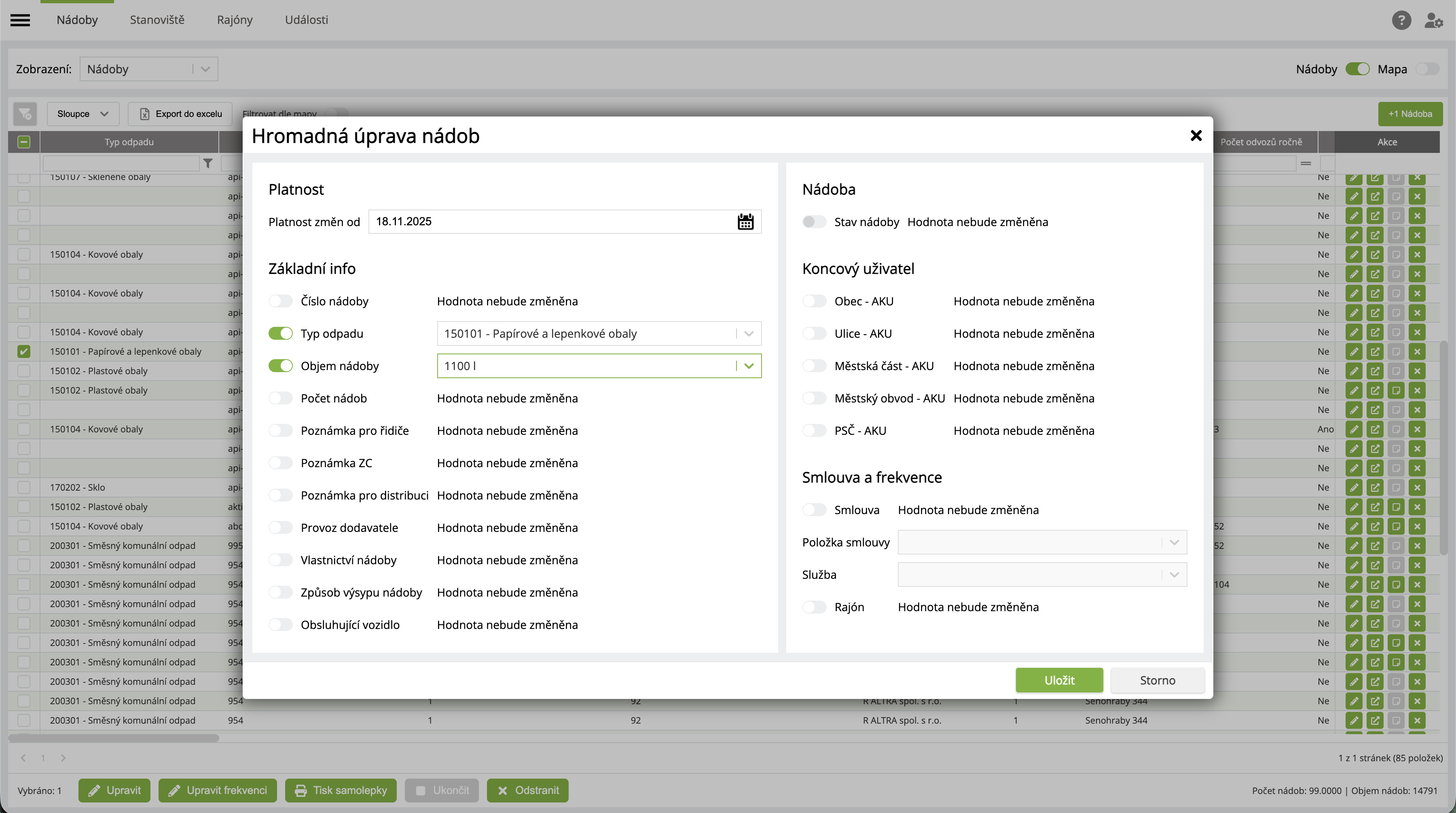Enable the Číslo nádoby toggle
The height and width of the screenshot is (813, 1456).
280,301
